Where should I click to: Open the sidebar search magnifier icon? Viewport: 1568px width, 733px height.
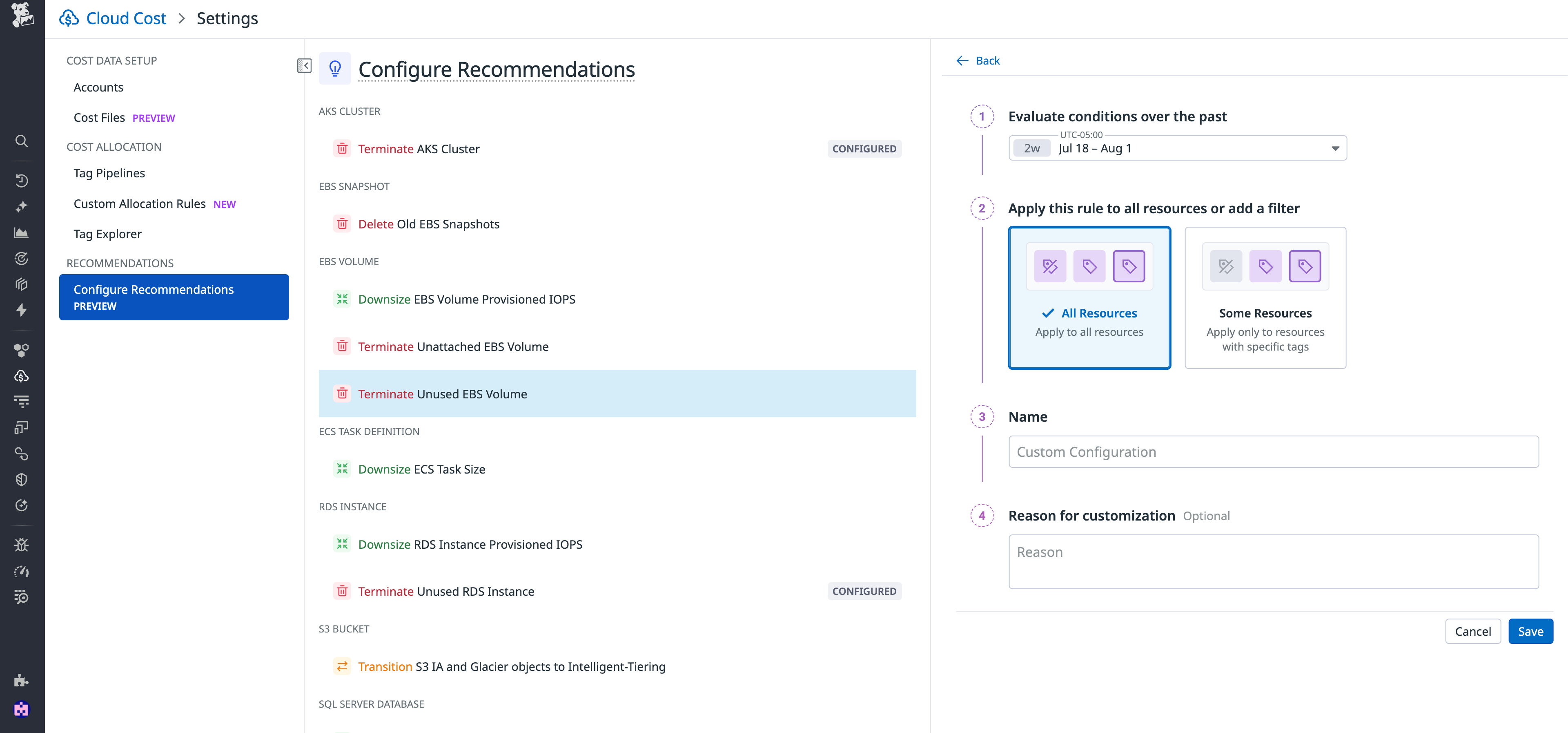click(22, 141)
